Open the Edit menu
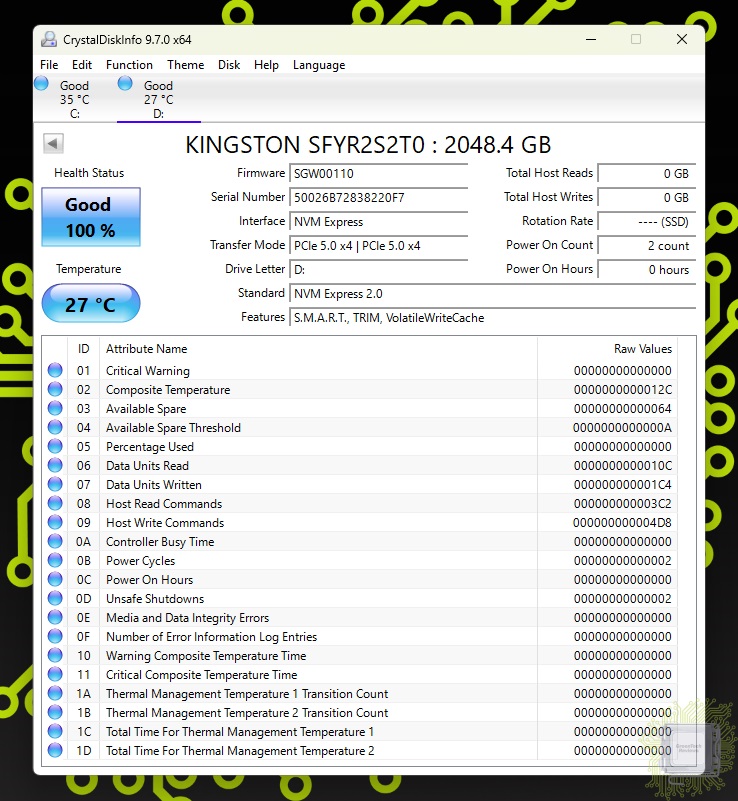 pyautogui.click(x=82, y=65)
